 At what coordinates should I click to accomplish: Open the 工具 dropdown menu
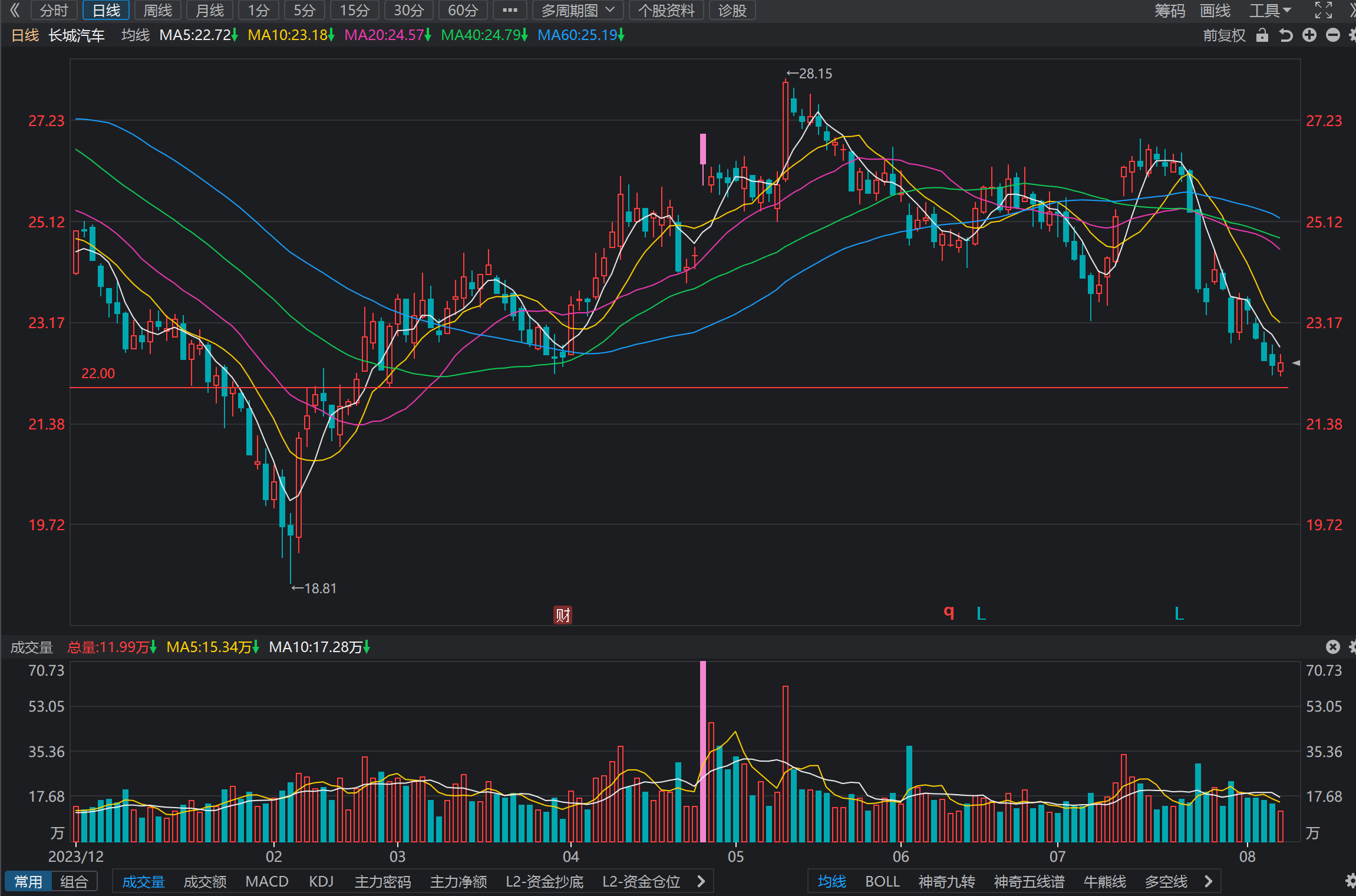pos(1270,10)
